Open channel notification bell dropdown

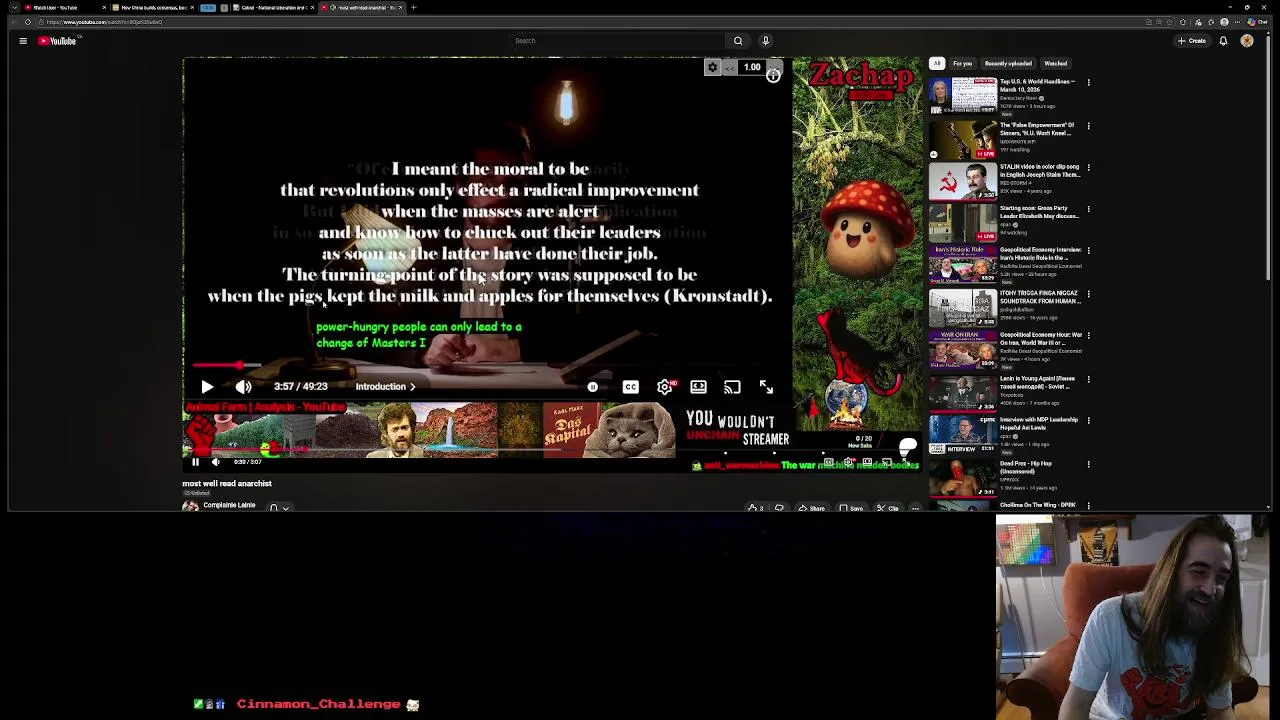click(x=279, y=508)
